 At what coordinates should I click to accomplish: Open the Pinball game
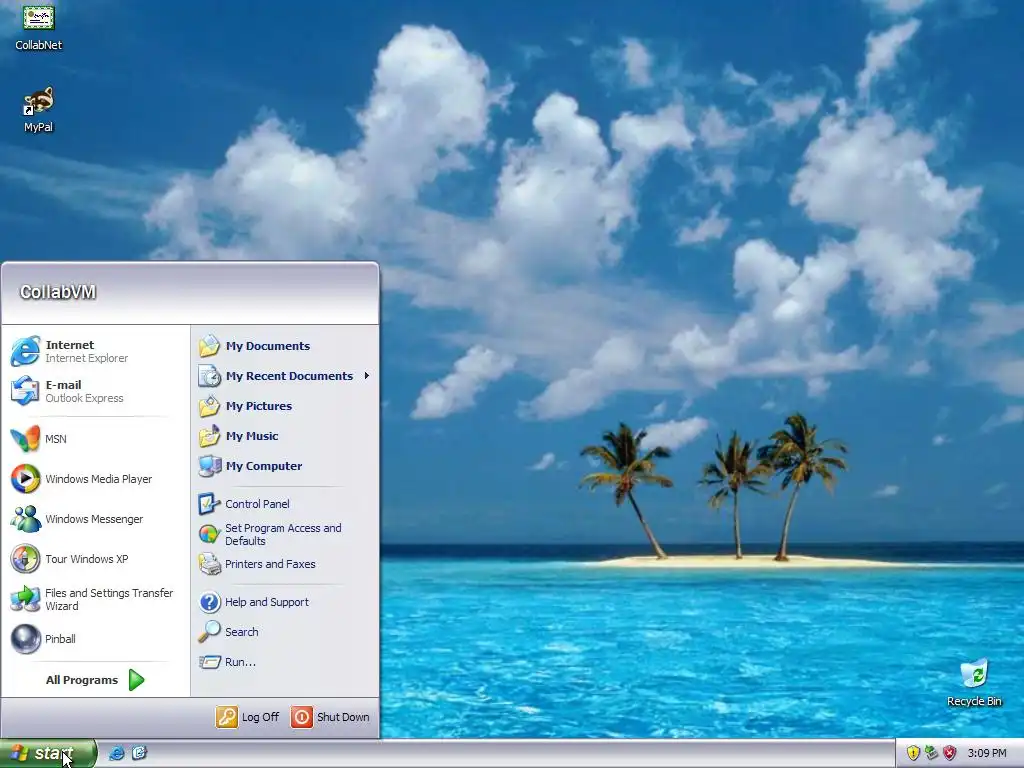point(95,639)
